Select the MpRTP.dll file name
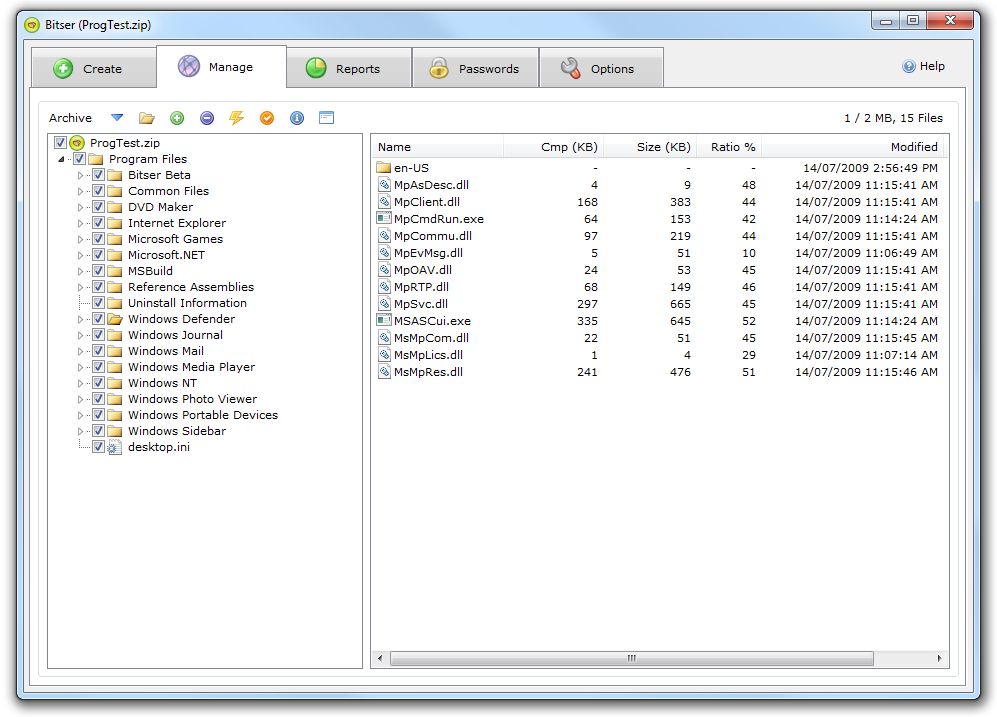The width and height of the screenshot is (997, 717). (x=421, y=287)
